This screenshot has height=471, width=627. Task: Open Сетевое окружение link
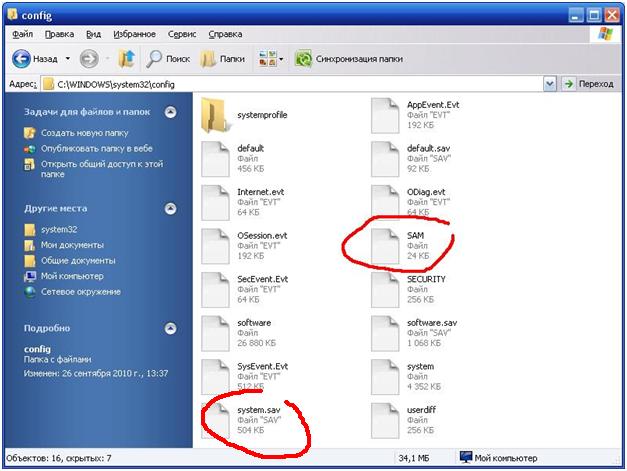pos(81,291)
